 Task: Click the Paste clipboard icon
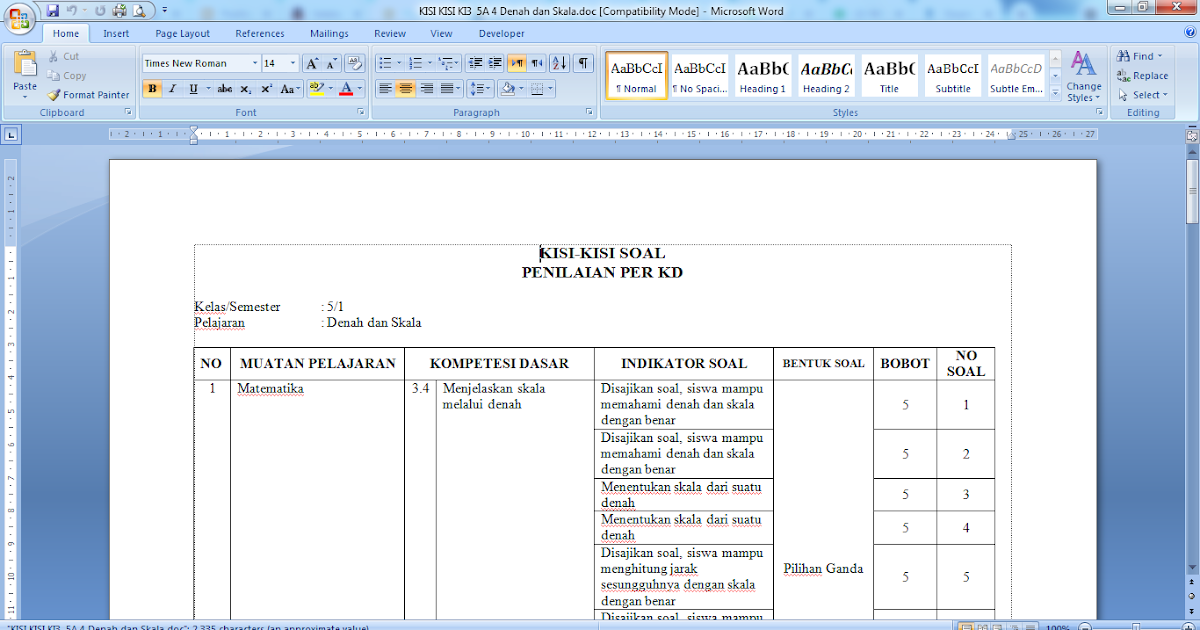click(25, 64)
